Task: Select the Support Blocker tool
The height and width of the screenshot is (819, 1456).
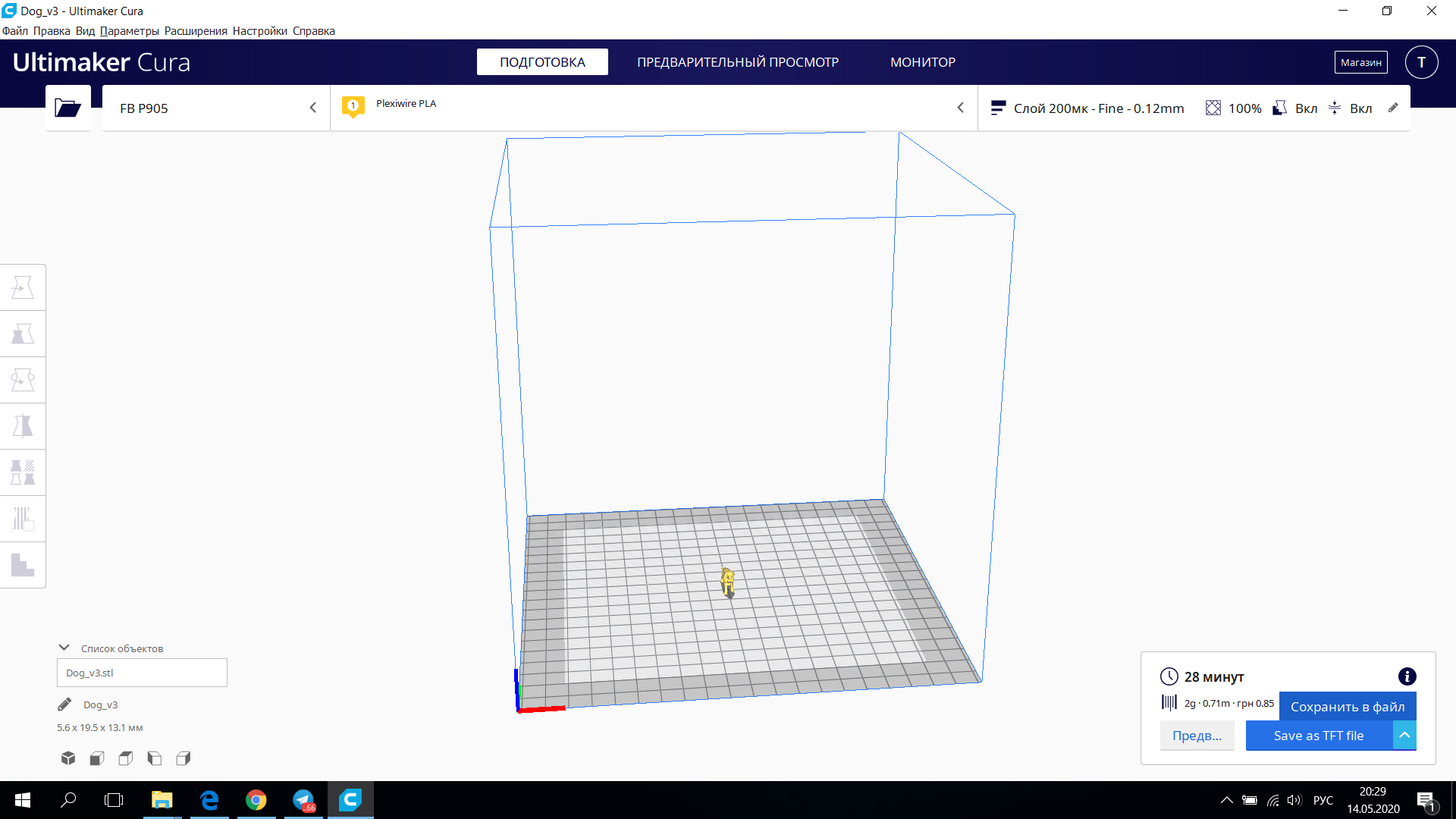Action: [x=23, y=519]
